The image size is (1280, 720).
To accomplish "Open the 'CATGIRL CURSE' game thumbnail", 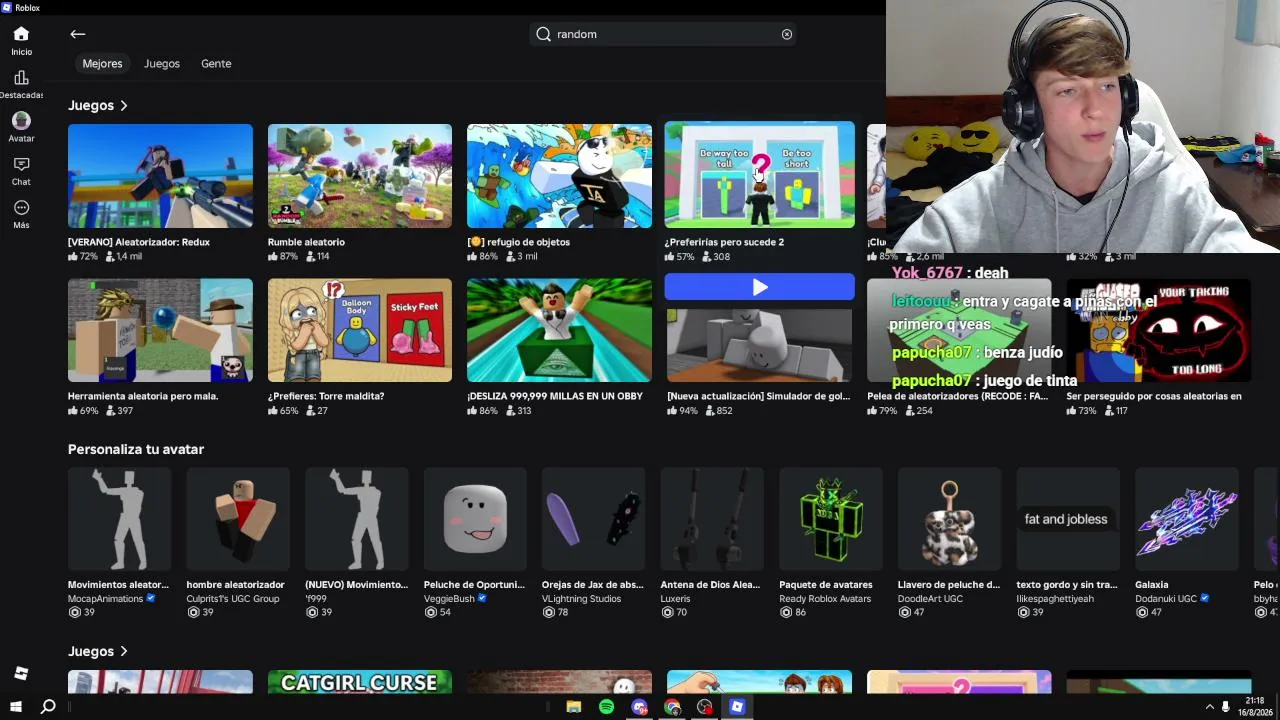I will pyautogui.click(x=360, y=682).
